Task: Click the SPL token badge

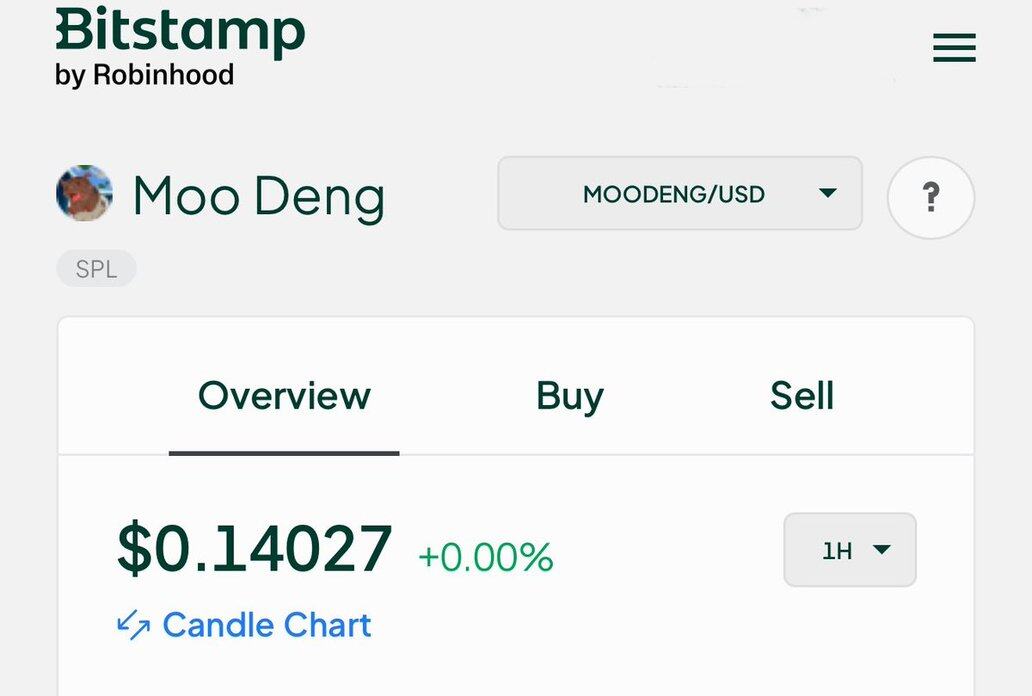Action: (96, 269)
